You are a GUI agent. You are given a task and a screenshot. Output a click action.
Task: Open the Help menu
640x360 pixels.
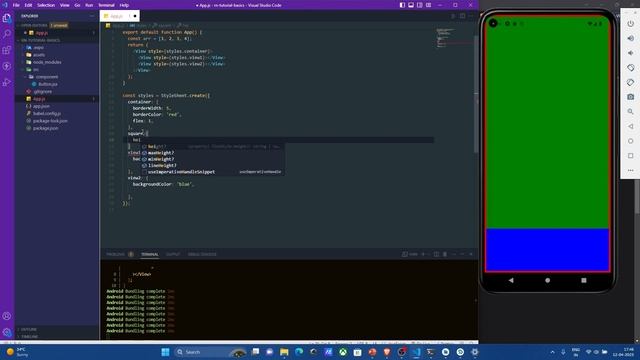124,5
